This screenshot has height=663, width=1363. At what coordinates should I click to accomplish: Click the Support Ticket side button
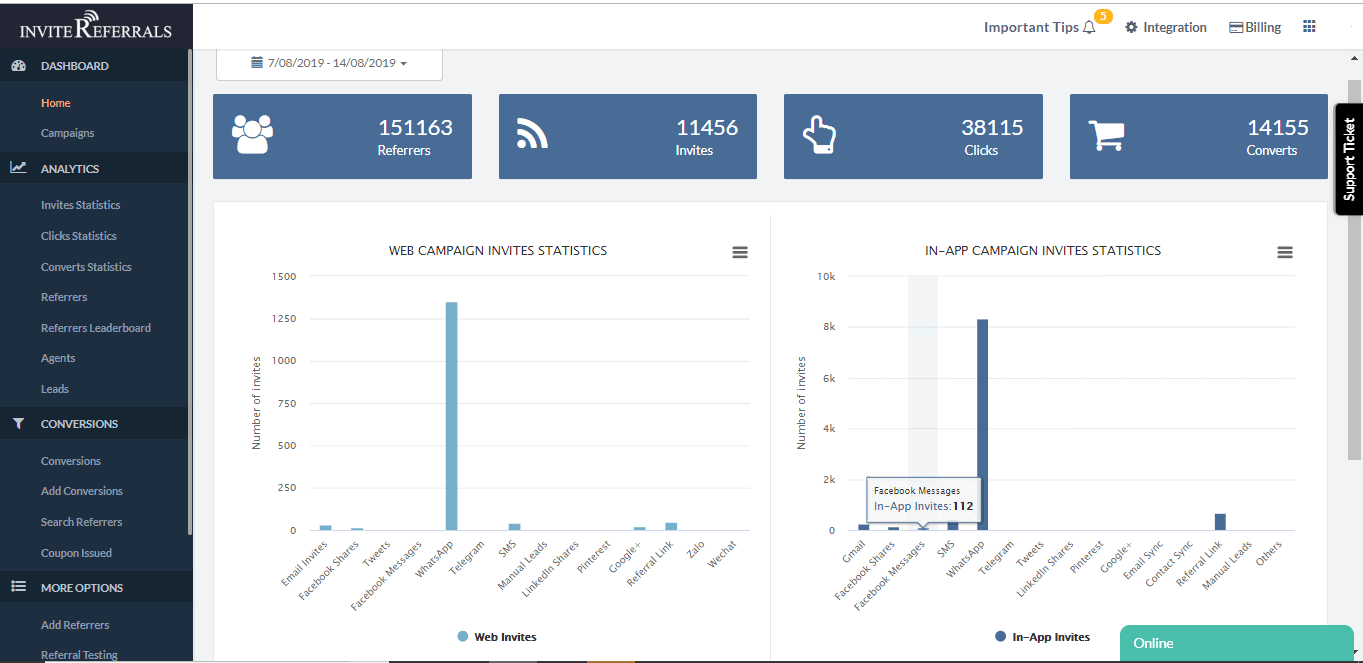[1349, 159]
